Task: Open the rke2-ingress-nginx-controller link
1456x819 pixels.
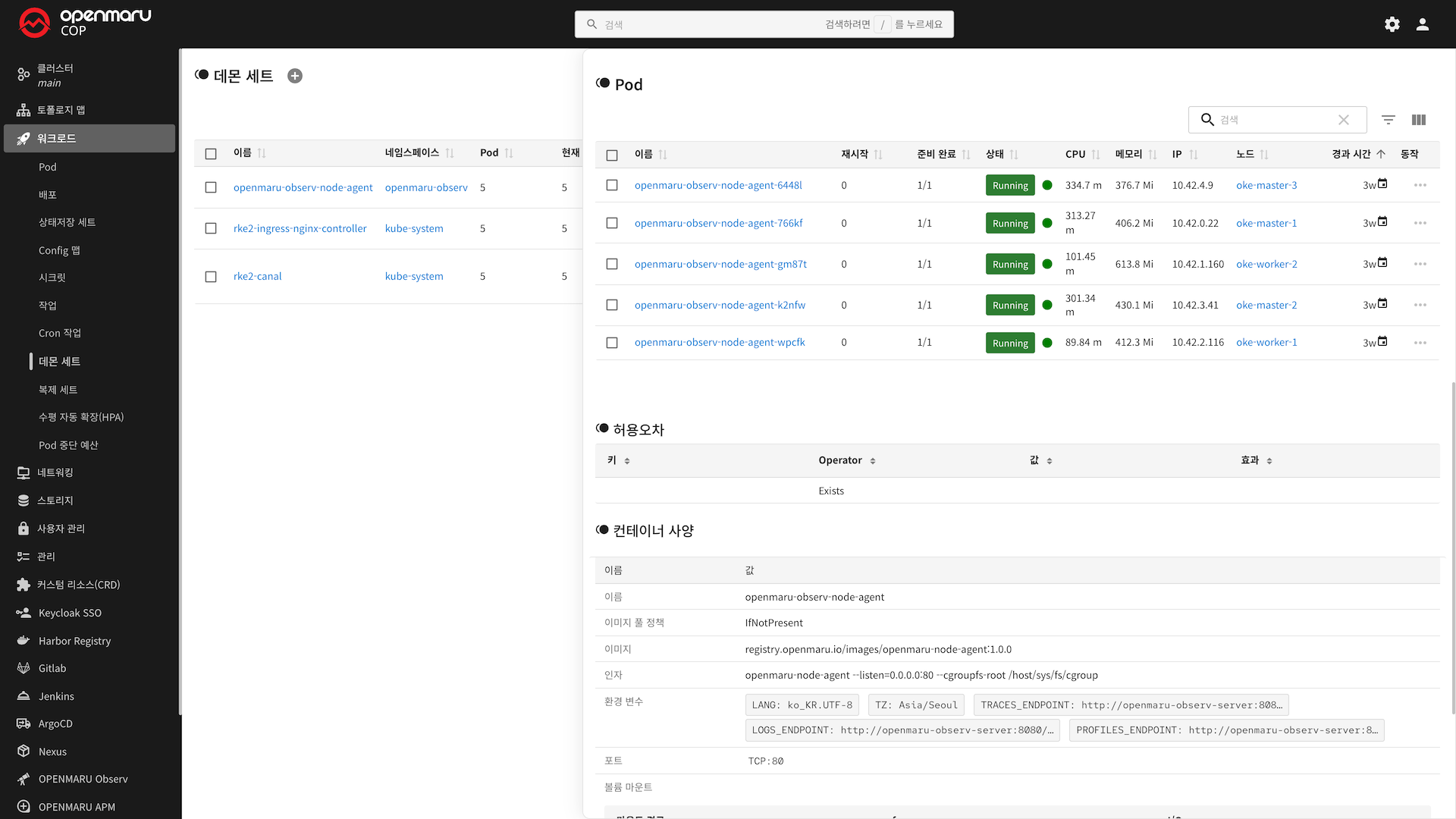Action: pos(300,228)
